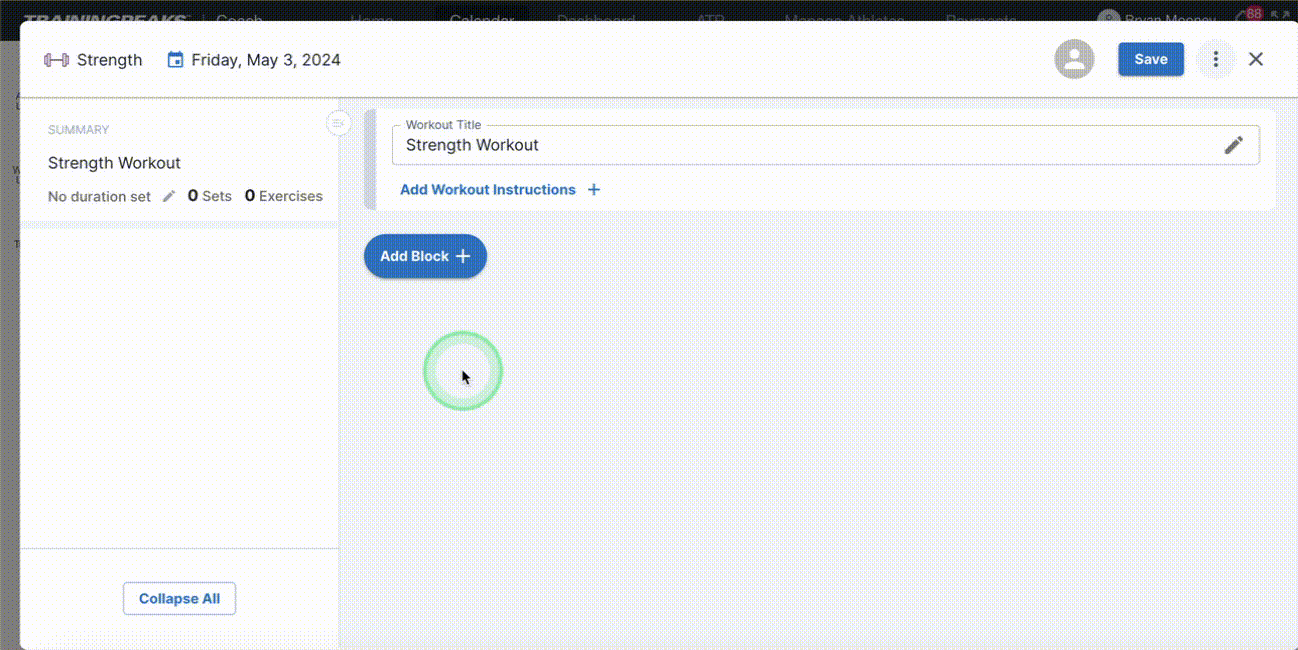Image resolution: width=1298 pixels, height=650 pixels.
Task: Click the pencil icon in Workout Title
Action: coord(1234,145)
